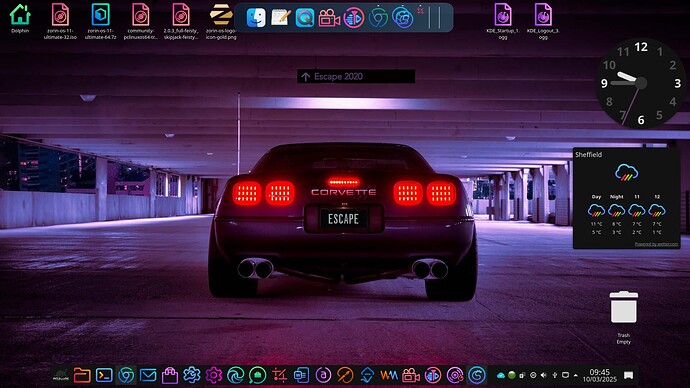Open the Trash icon on desktop
Screen dimensions: 690x388
click(624, 307)
